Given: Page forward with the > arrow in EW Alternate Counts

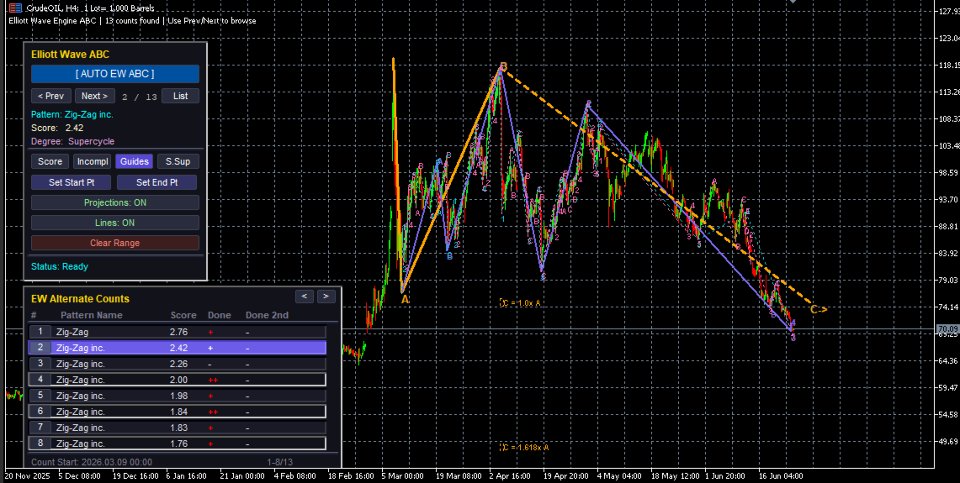Looking at the screenshot, I should pos(326,296).
